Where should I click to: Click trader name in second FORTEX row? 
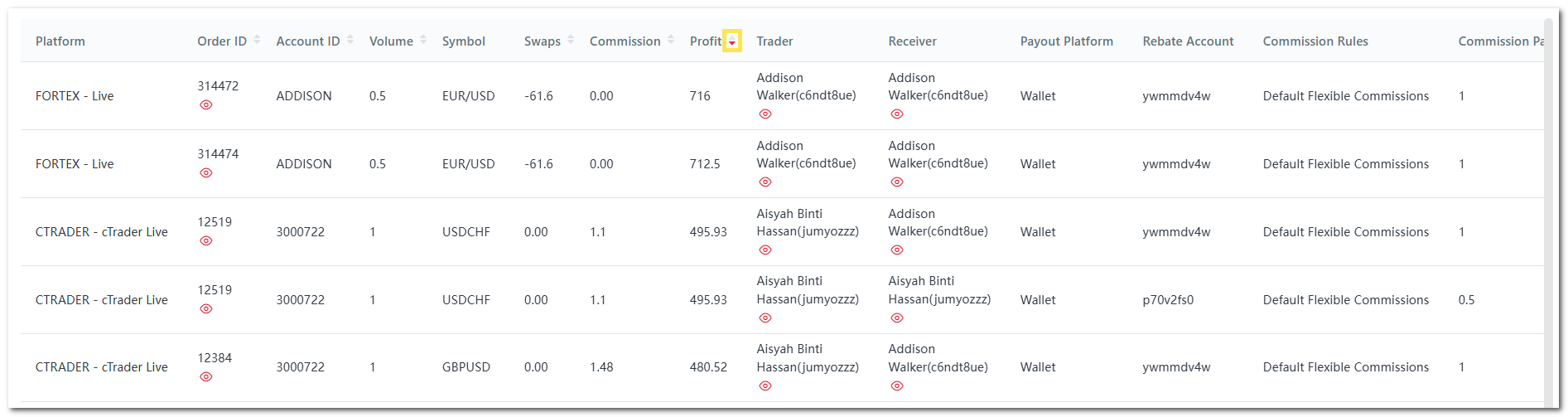805,155
